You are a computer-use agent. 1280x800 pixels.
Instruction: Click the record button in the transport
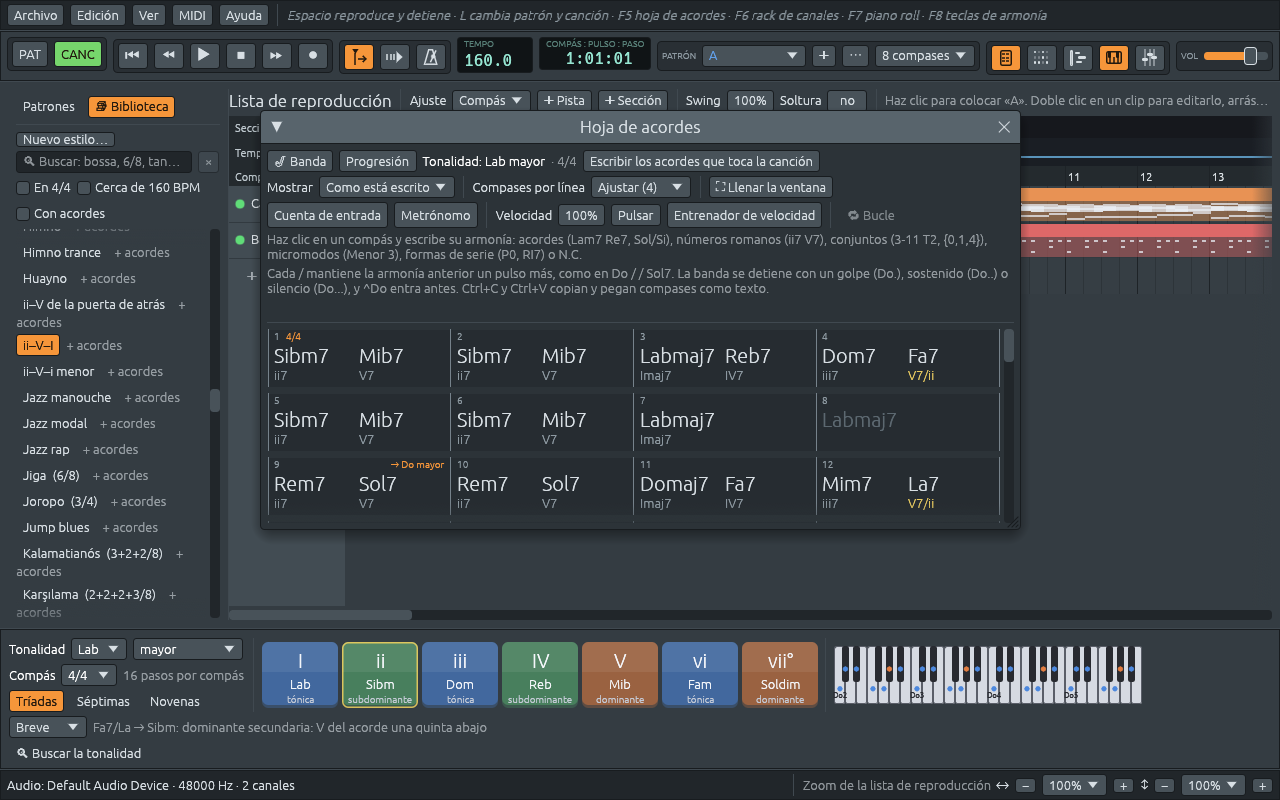[313, 56]
